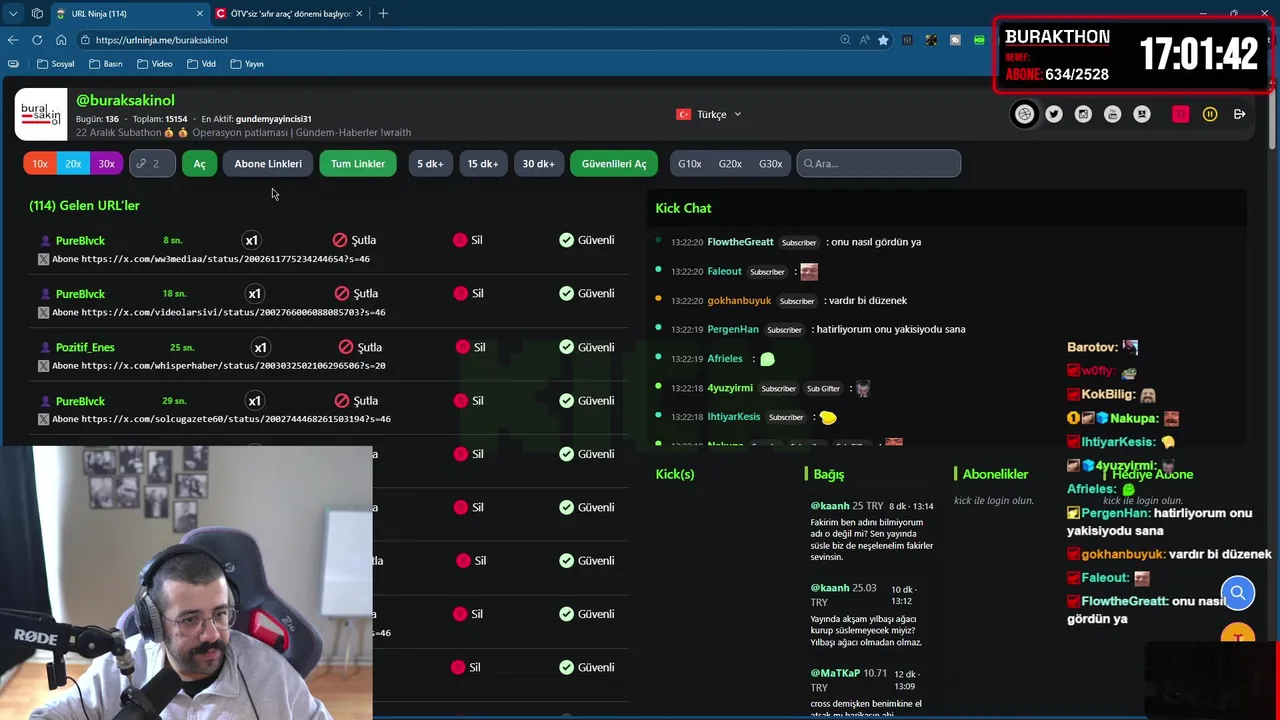This screenshot has height=720, width=1280.
Task: Open the Basın bookmarks folder
Action: click(105, 64)
